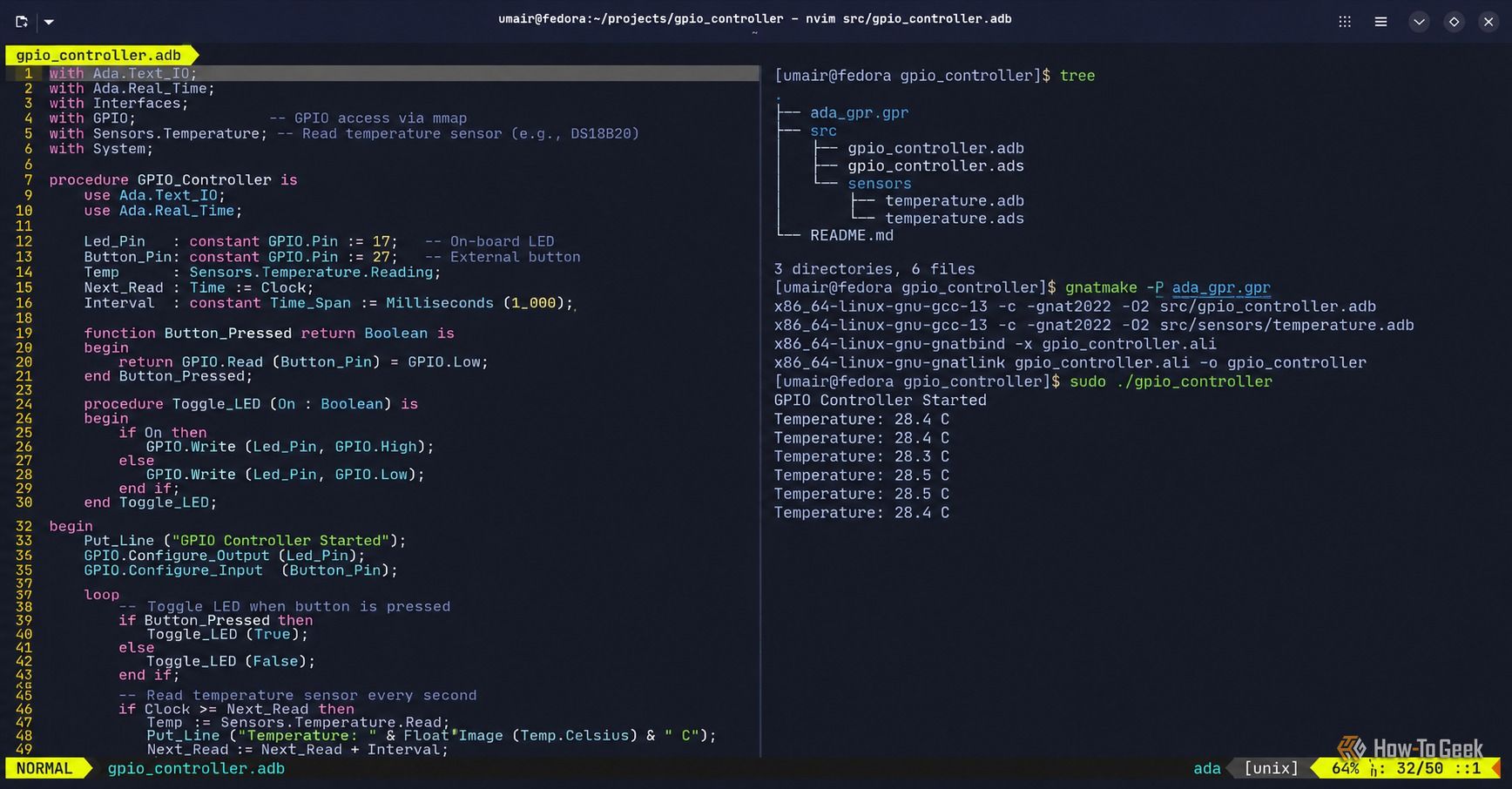The height and width of the screenshot is (789, 1512).
Task: Click temperature.ads in the tree output
Action: click(x=955, y=219)
